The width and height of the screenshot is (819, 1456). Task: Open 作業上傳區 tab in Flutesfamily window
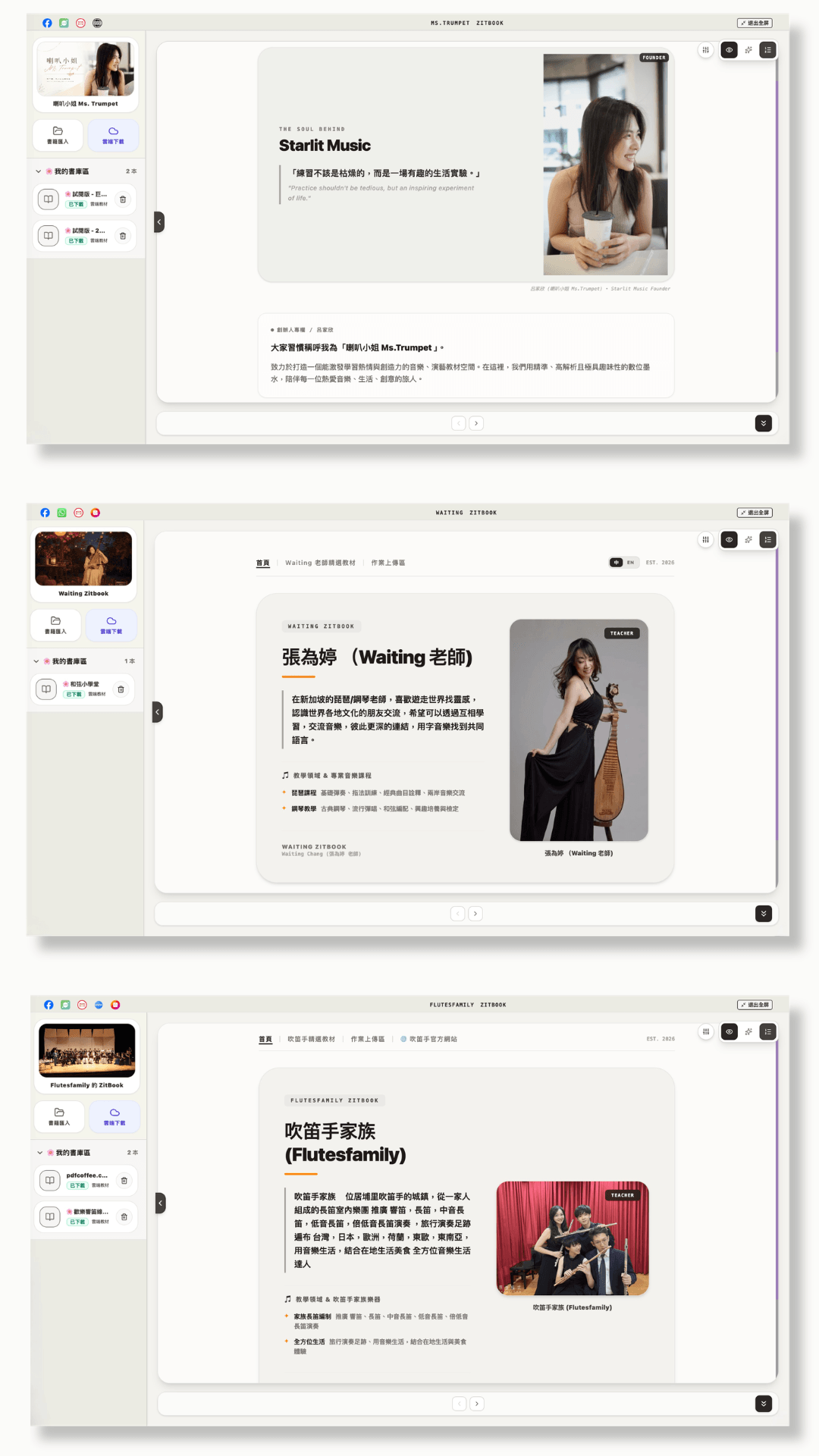(x=368, y=1039)
